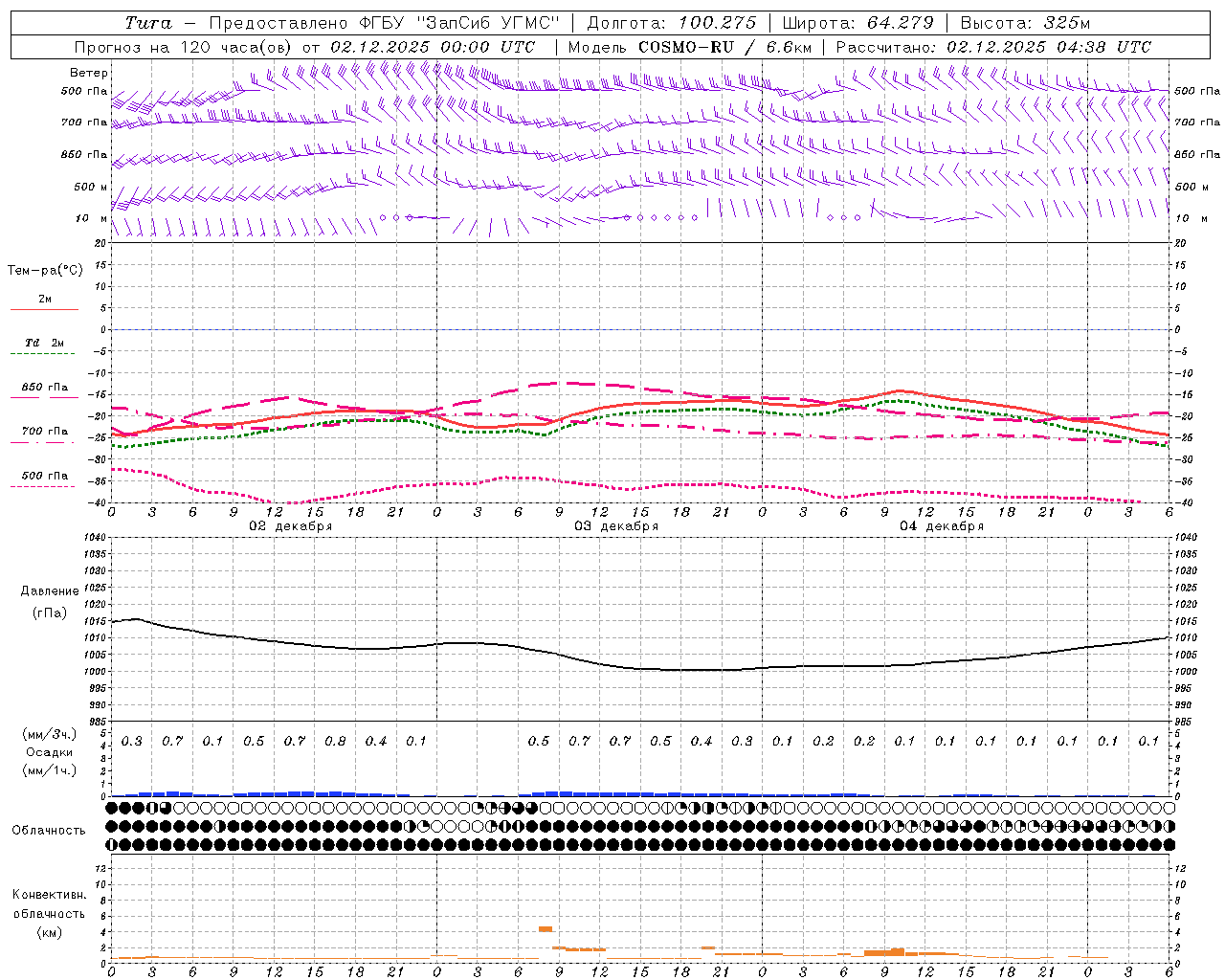This screenshot has height=980, width=1225.
Task: Click the "02 декабря" date label
Action: tap(291, 526)
